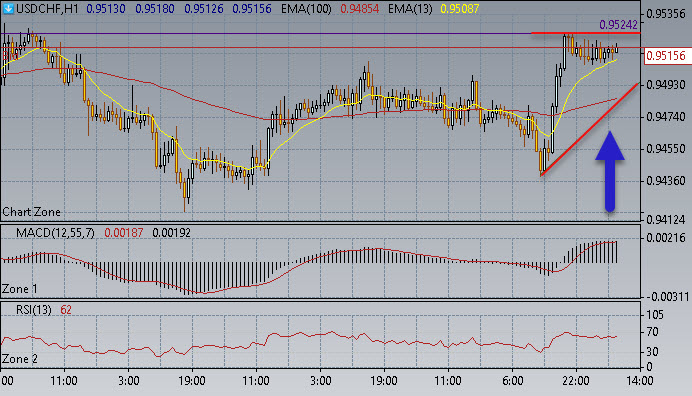Click the MACD value 0.00187

[124, 233]
